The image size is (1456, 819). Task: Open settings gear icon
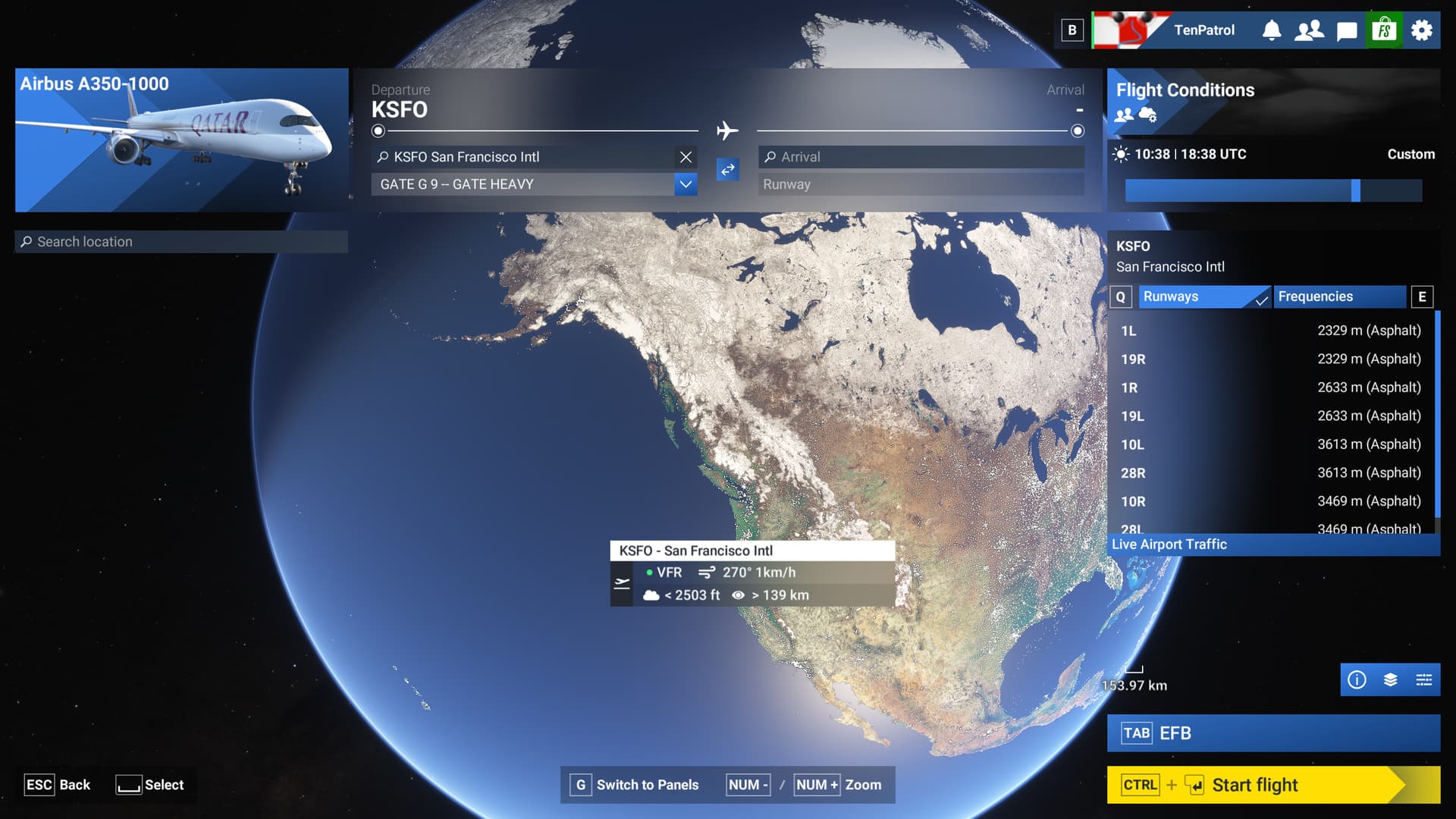1422,30
